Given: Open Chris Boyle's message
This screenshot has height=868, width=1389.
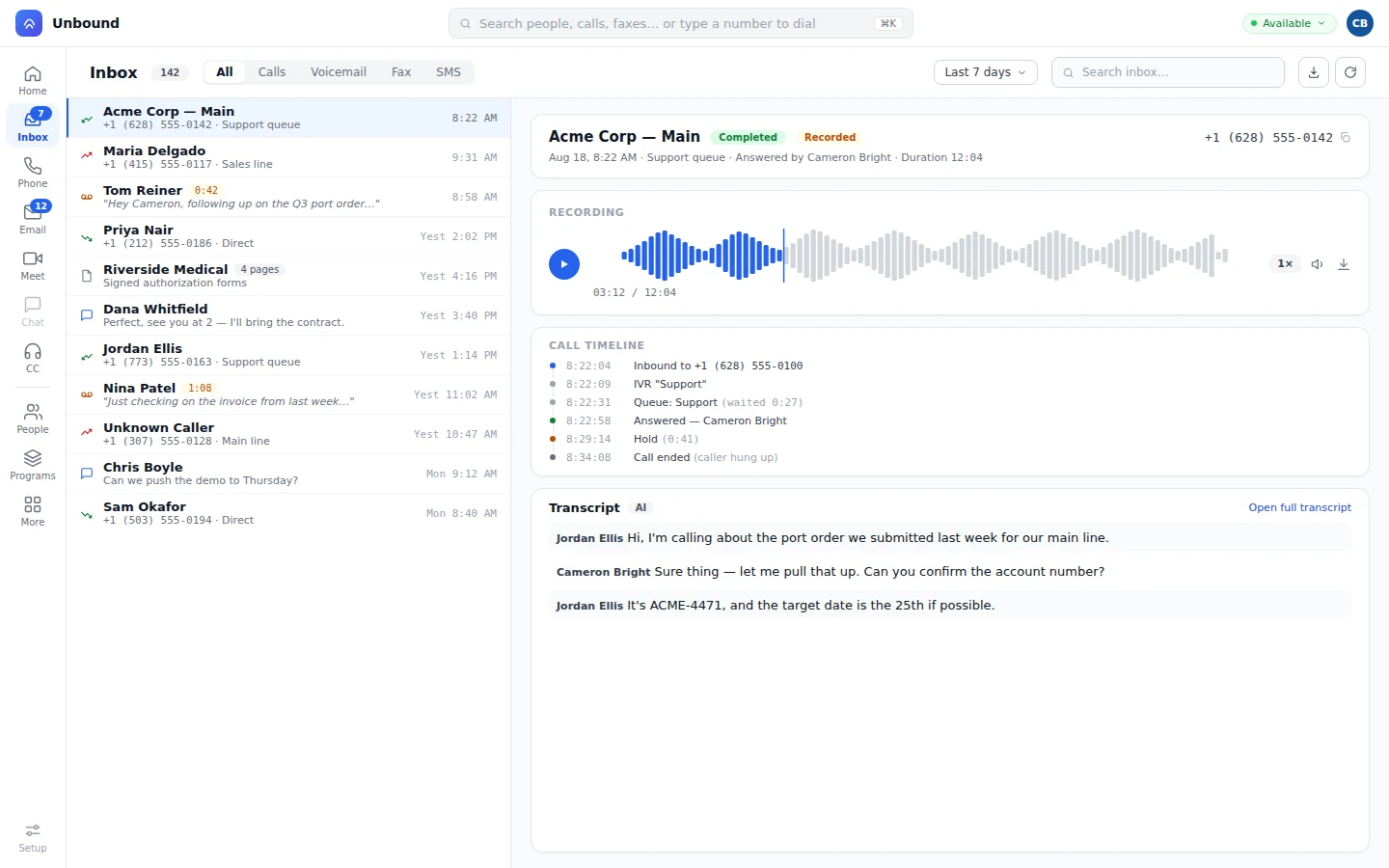Looking at the screenshot, I should 288,474.
